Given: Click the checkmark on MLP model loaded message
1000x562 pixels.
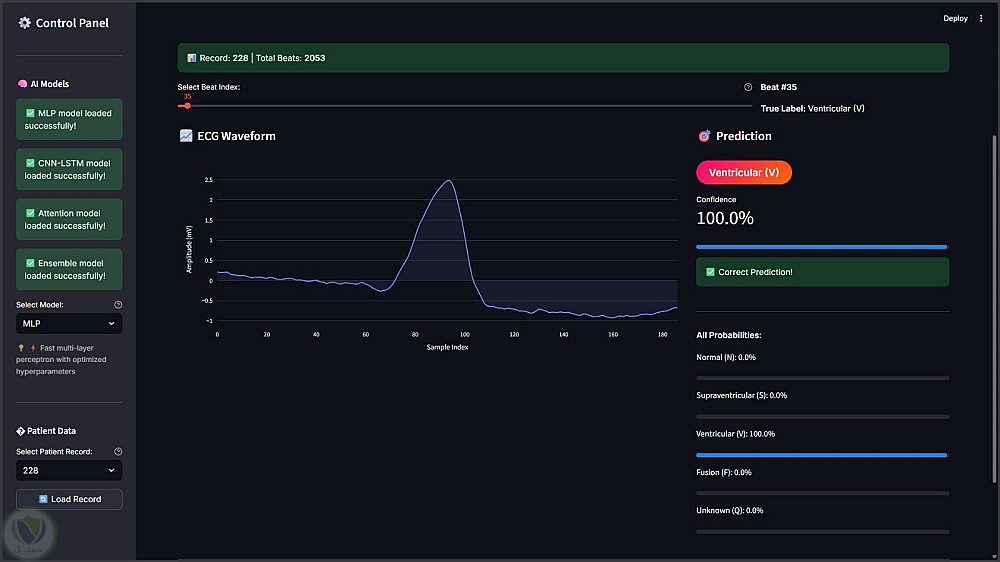Looking at the screenshot, I should pyautogui.click(x=30, y=113).
